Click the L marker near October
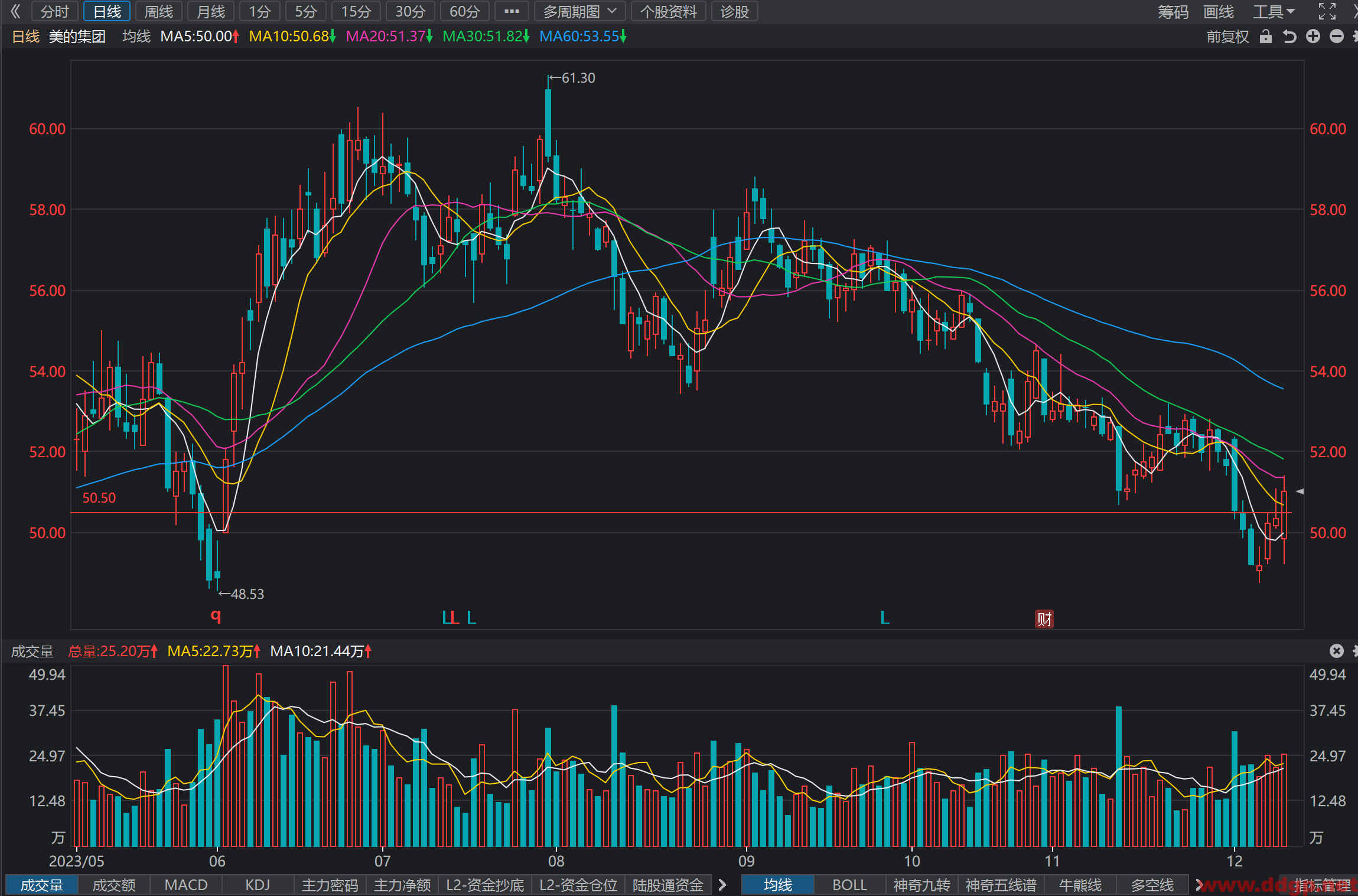The image size is (1358, 896). [884, 618]
